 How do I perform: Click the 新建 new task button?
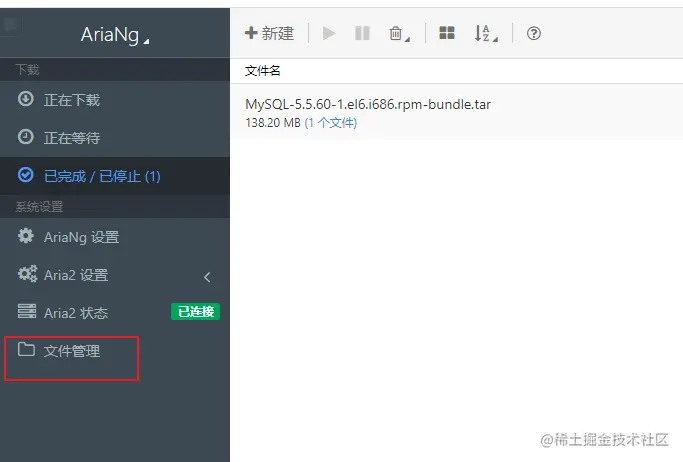269,33
